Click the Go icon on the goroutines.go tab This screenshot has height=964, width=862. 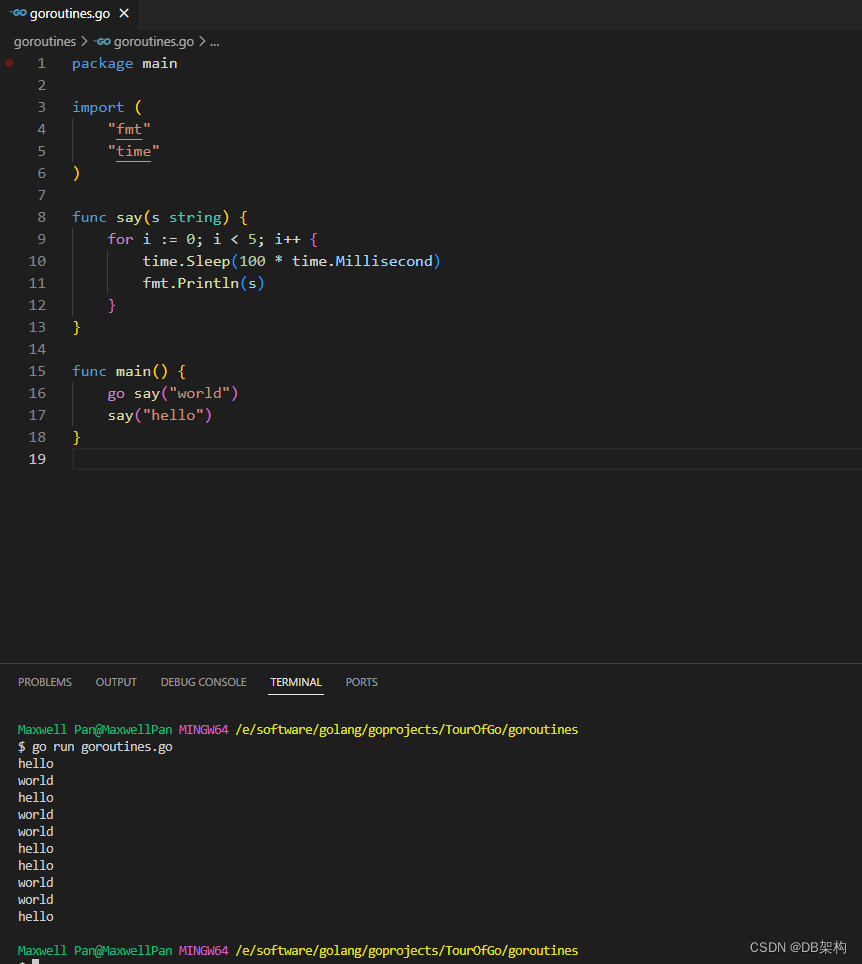point(17,14)
